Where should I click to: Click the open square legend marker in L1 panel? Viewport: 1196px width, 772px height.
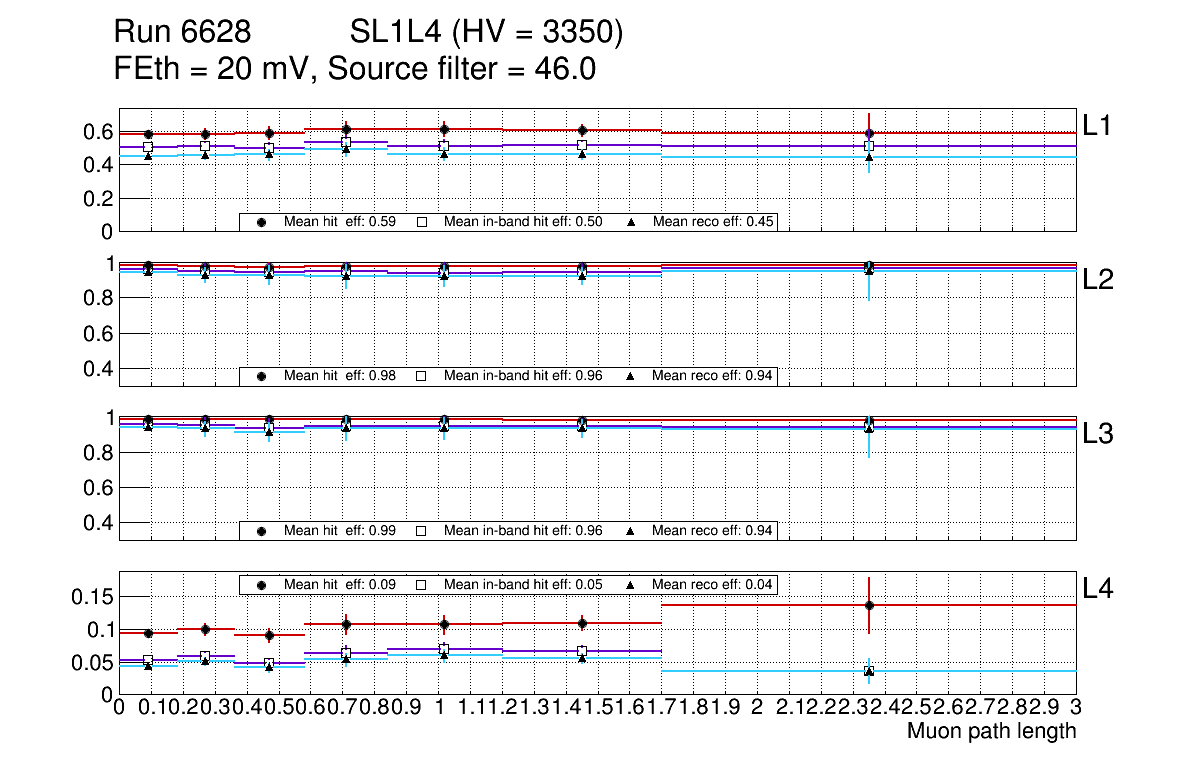[x=421, y=222]
